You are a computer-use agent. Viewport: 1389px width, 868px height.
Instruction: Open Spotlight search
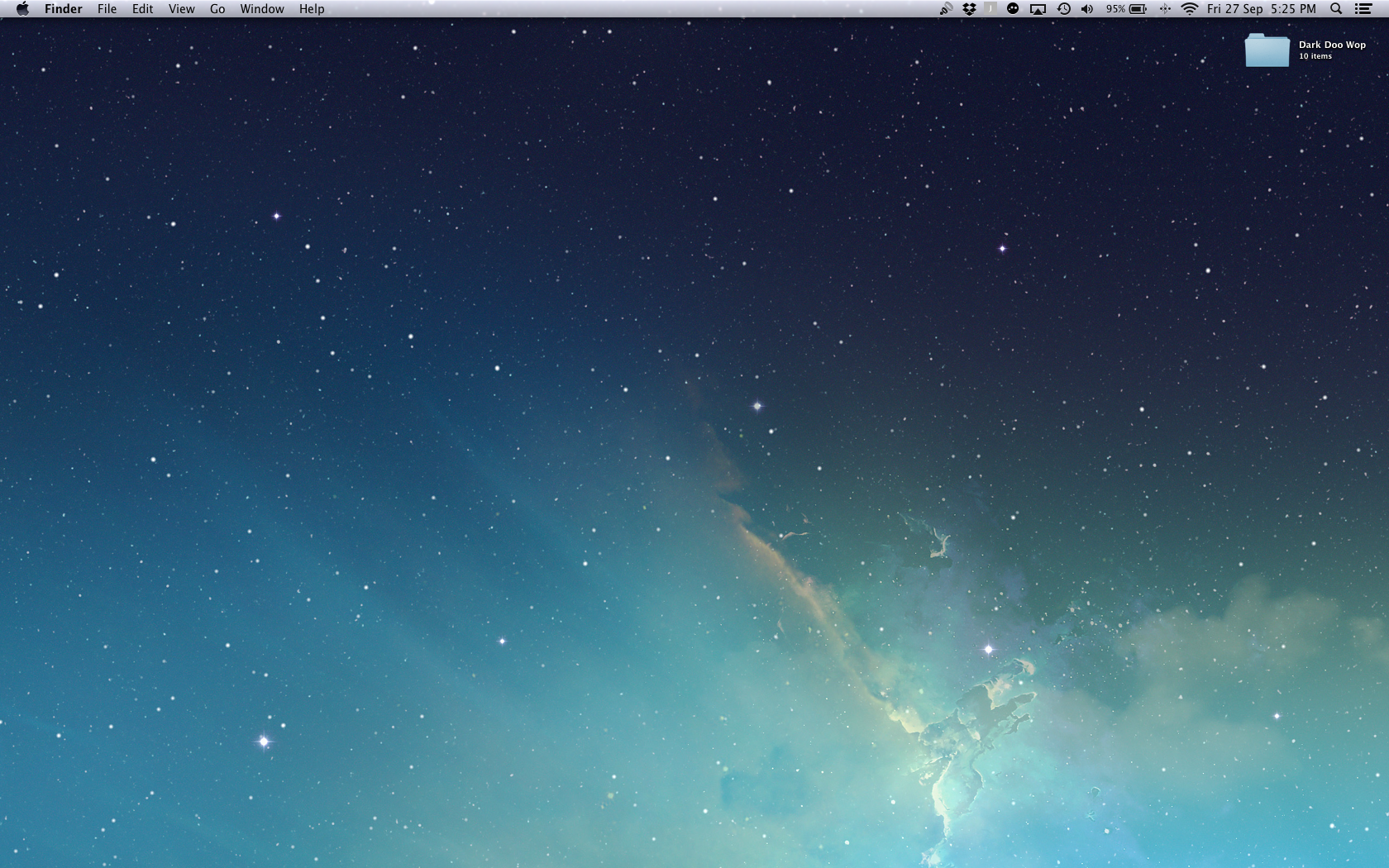[1336, 9]
